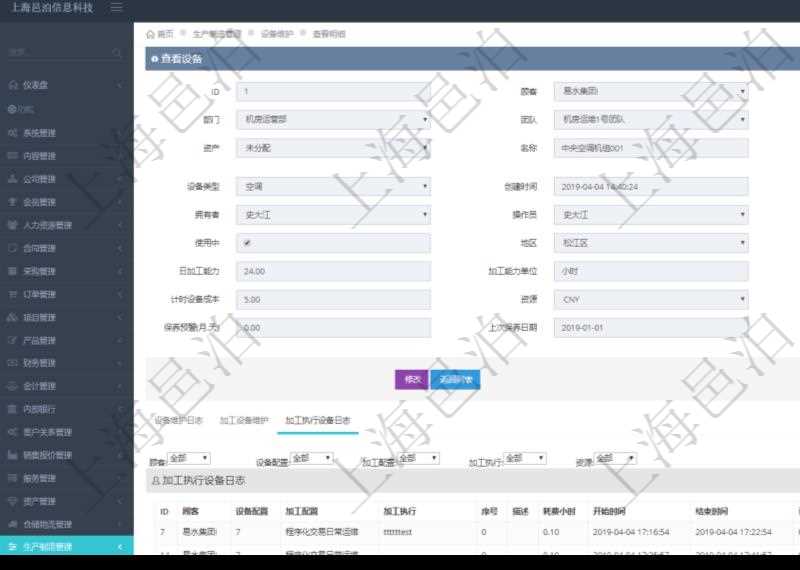Click the 产品管理 sidebar icon
Image resolution: width=800 pixels, height=570 pixels.
click(x=13, y=340)
